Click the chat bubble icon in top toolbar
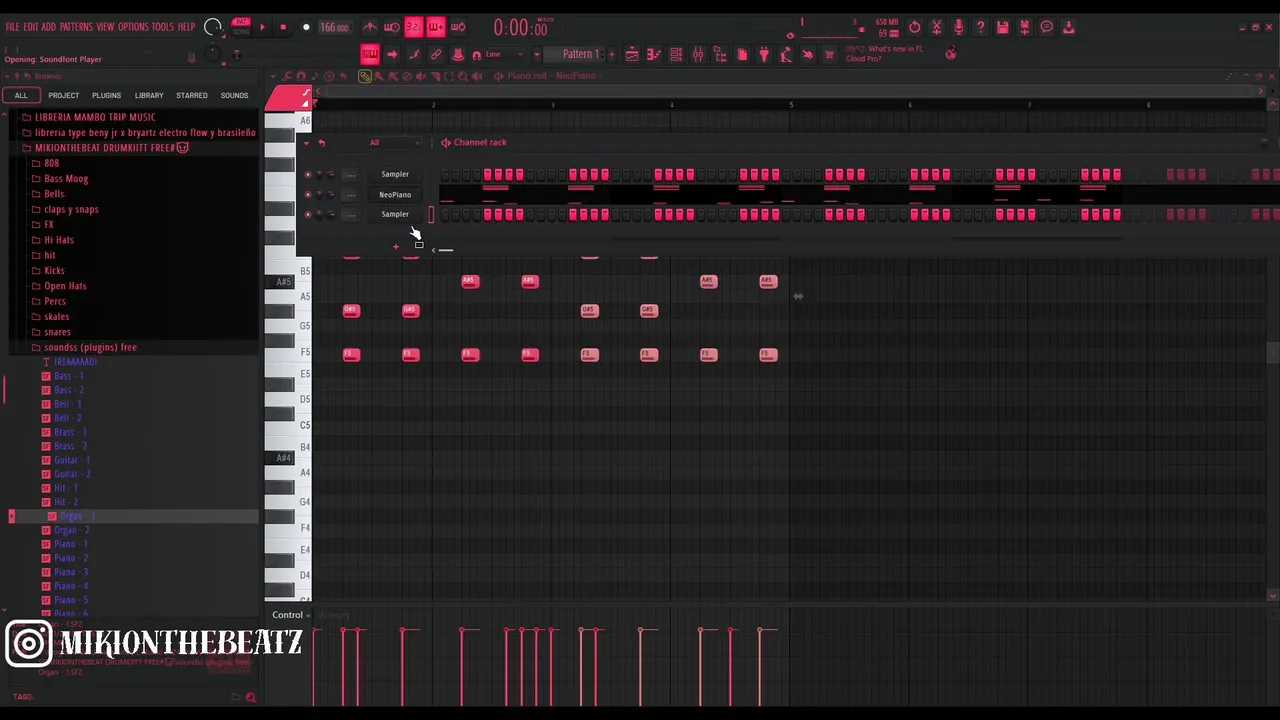Viewport: 1280px width, 720px height. [1046, 27]
